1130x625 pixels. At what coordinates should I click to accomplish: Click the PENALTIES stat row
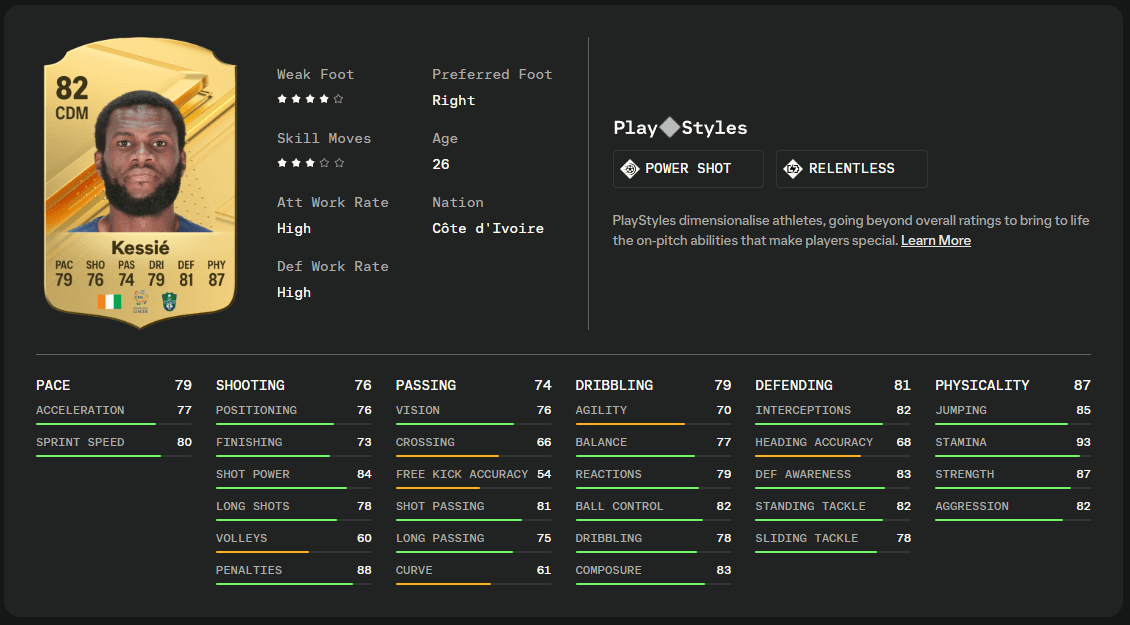pyautogui.click(x=293, y=574)
